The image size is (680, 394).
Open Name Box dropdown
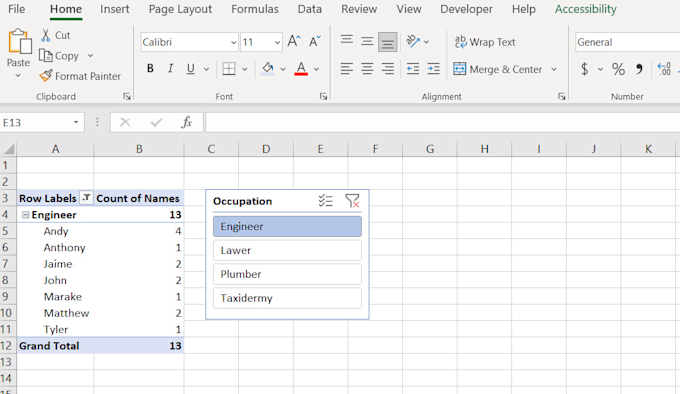click(x=76, y=122)
